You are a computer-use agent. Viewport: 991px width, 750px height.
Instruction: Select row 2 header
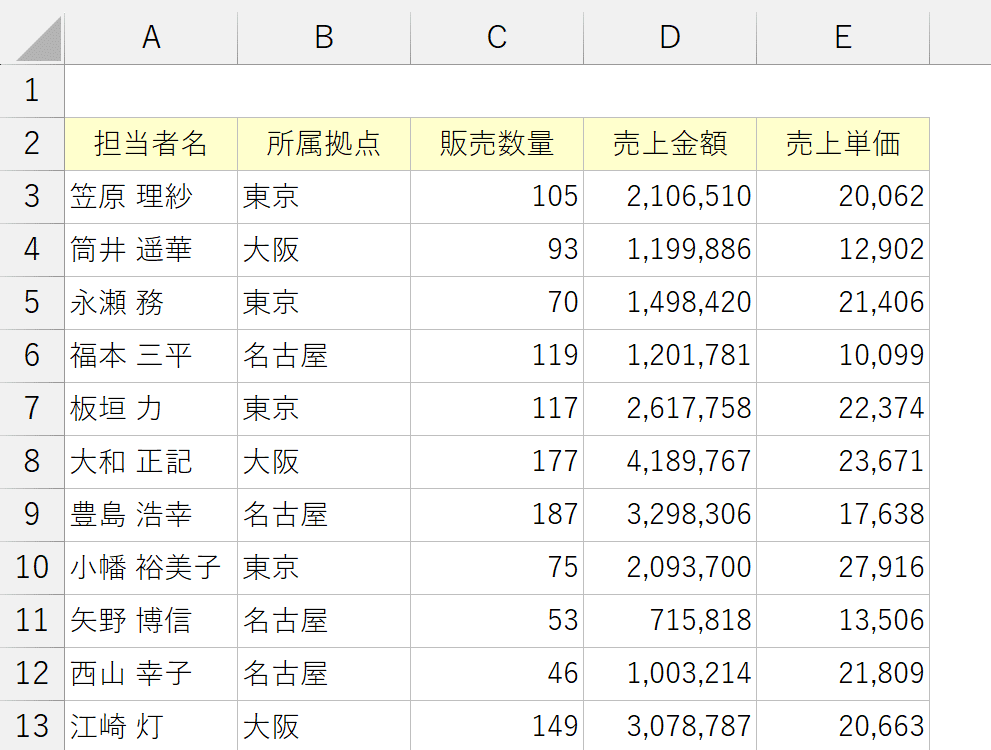pyautogui.click(x=32, y=143)
